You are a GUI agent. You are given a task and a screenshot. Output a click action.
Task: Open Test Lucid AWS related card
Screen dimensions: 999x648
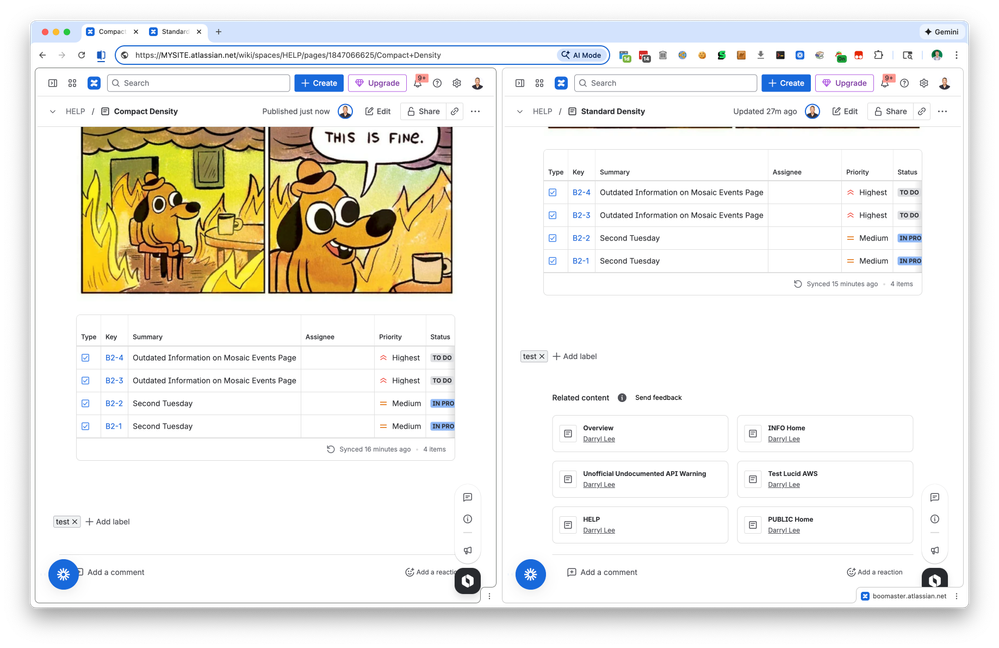pyautogui.click(x=825, y=479)
